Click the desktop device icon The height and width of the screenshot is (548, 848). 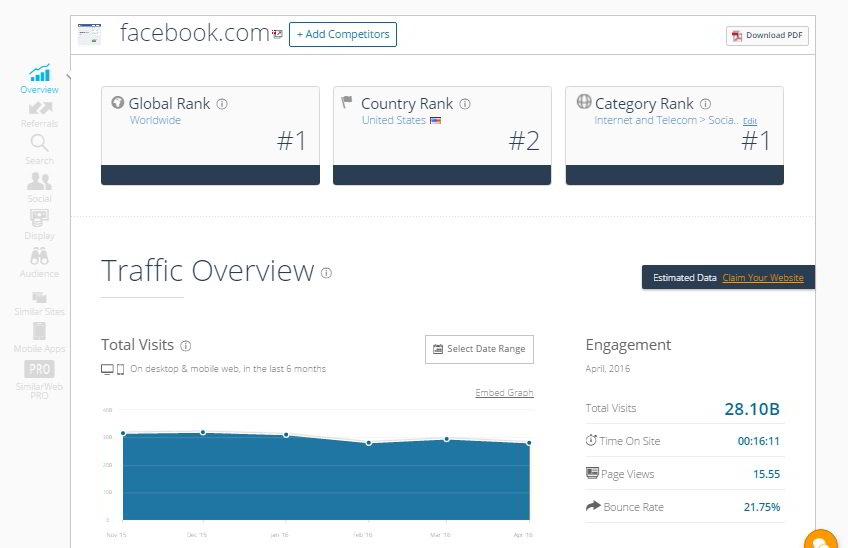pyautogui.click(x=107, y=369)
